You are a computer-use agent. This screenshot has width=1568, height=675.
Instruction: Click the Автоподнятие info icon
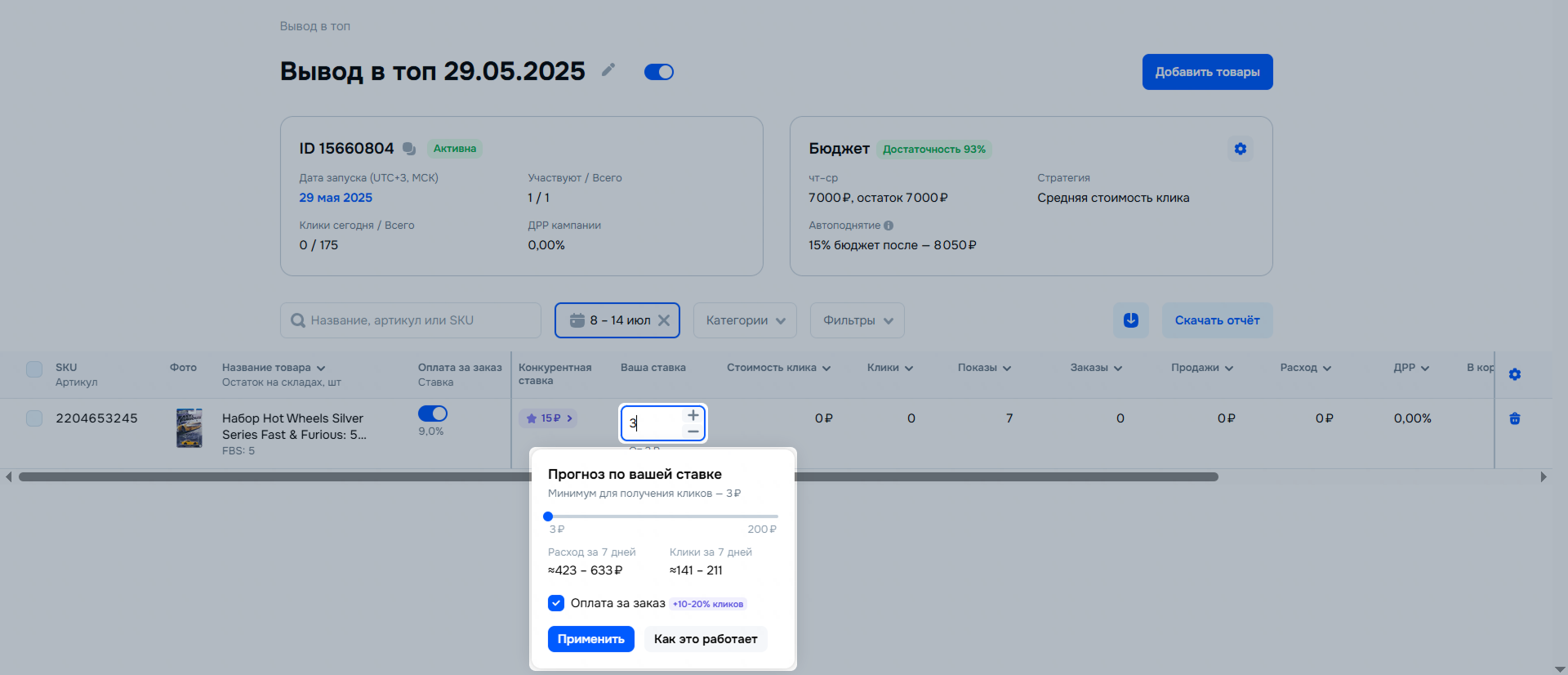[x=889, y=226]
